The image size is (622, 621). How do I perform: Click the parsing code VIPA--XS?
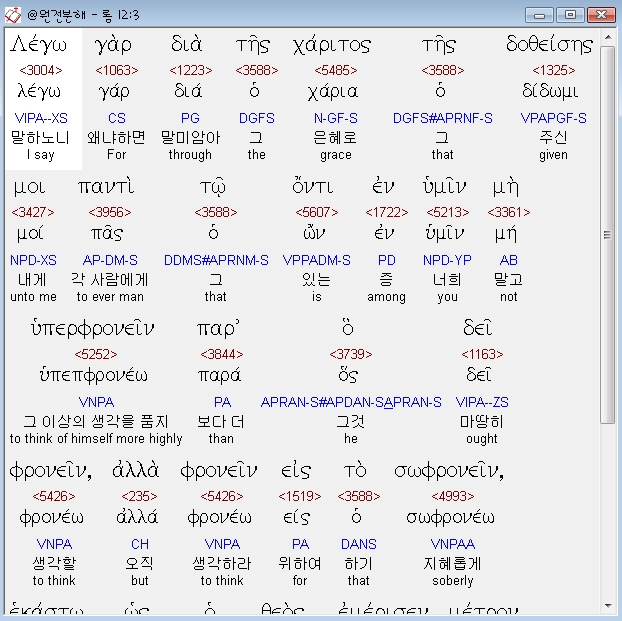pos(41,118)
